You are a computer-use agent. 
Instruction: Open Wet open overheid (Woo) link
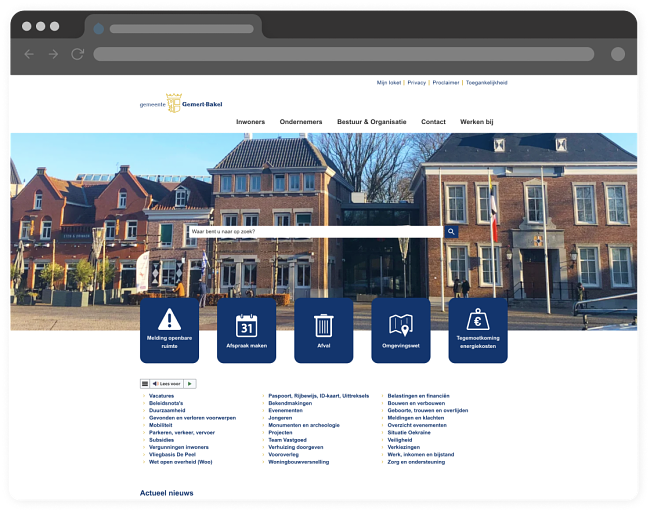pos(180,462)
